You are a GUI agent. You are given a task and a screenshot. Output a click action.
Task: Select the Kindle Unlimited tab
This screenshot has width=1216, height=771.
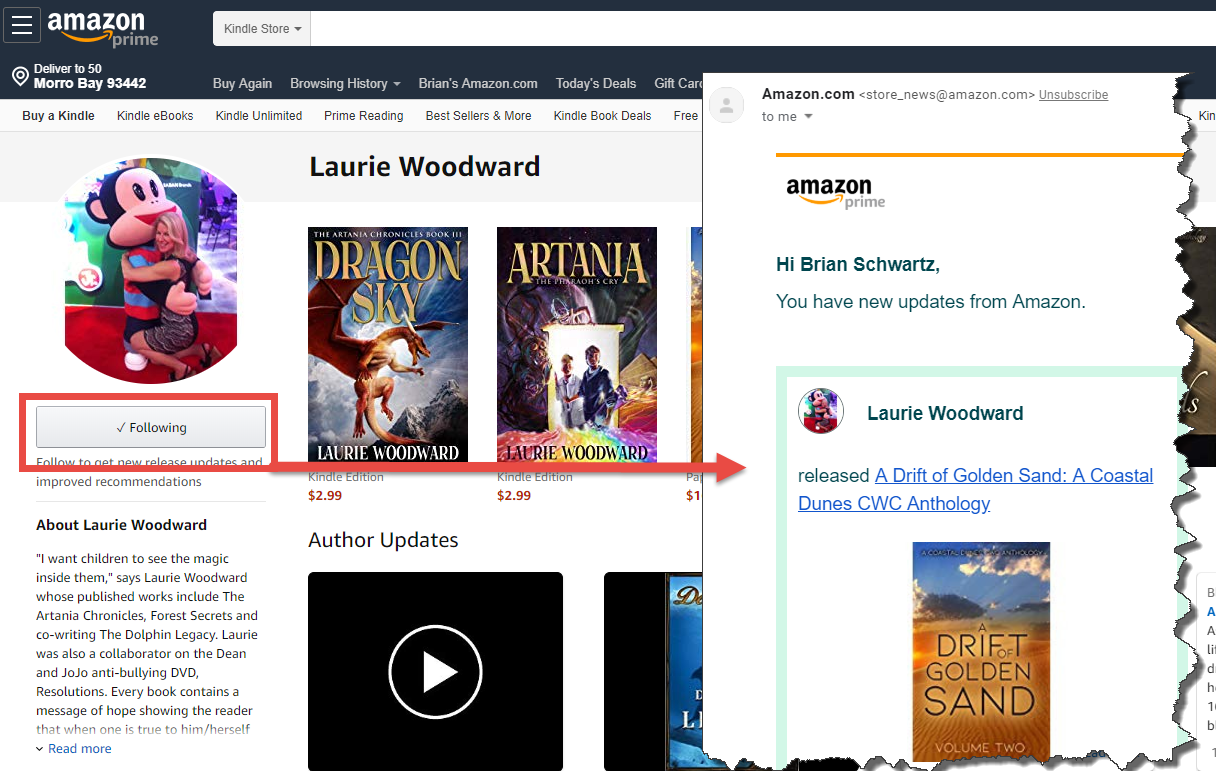(x=259, y=116)
